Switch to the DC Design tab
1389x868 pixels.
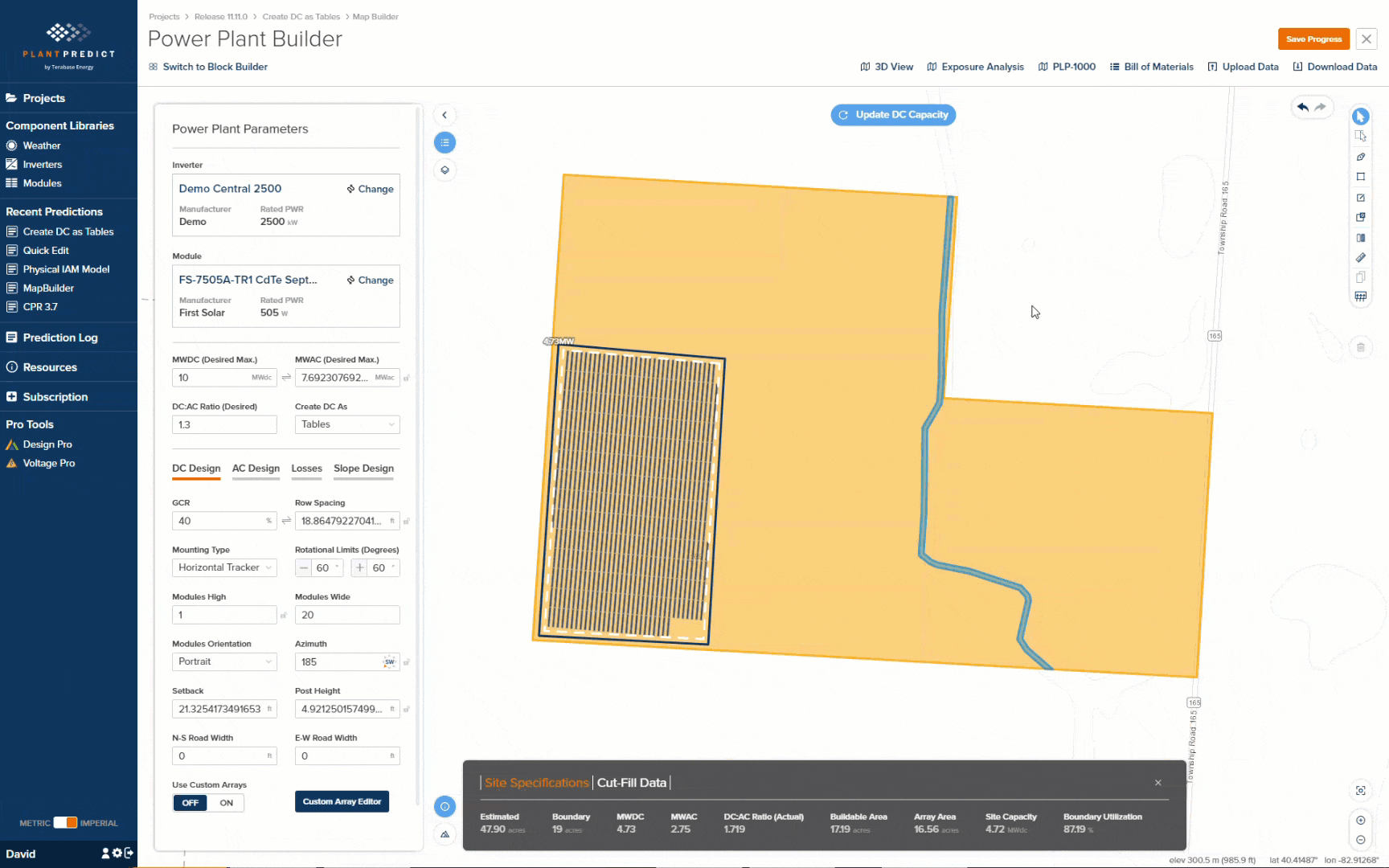coord(196,469)
